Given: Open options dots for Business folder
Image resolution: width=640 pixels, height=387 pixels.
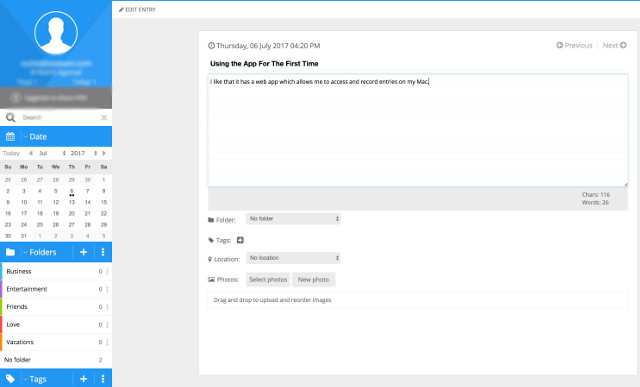Looking at the screenshot, I should pyautogui.click(x=107, y=271).
